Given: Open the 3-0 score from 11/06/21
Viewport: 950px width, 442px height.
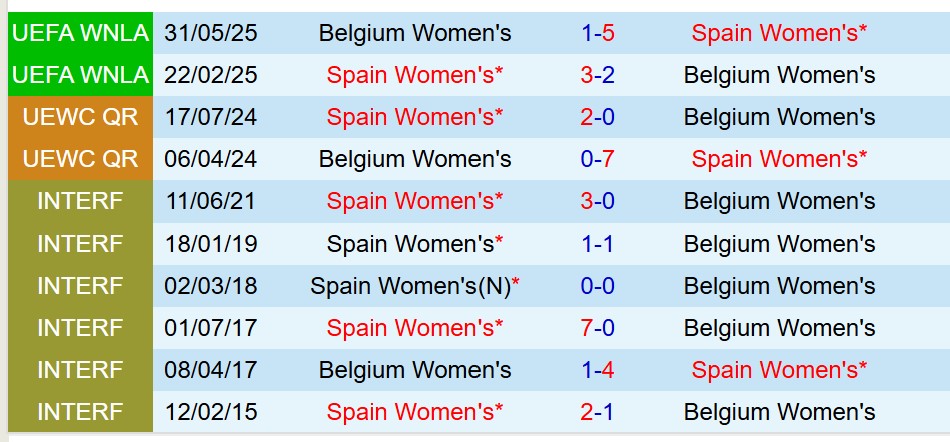Looking at the screenshot, I should (597, 201).
